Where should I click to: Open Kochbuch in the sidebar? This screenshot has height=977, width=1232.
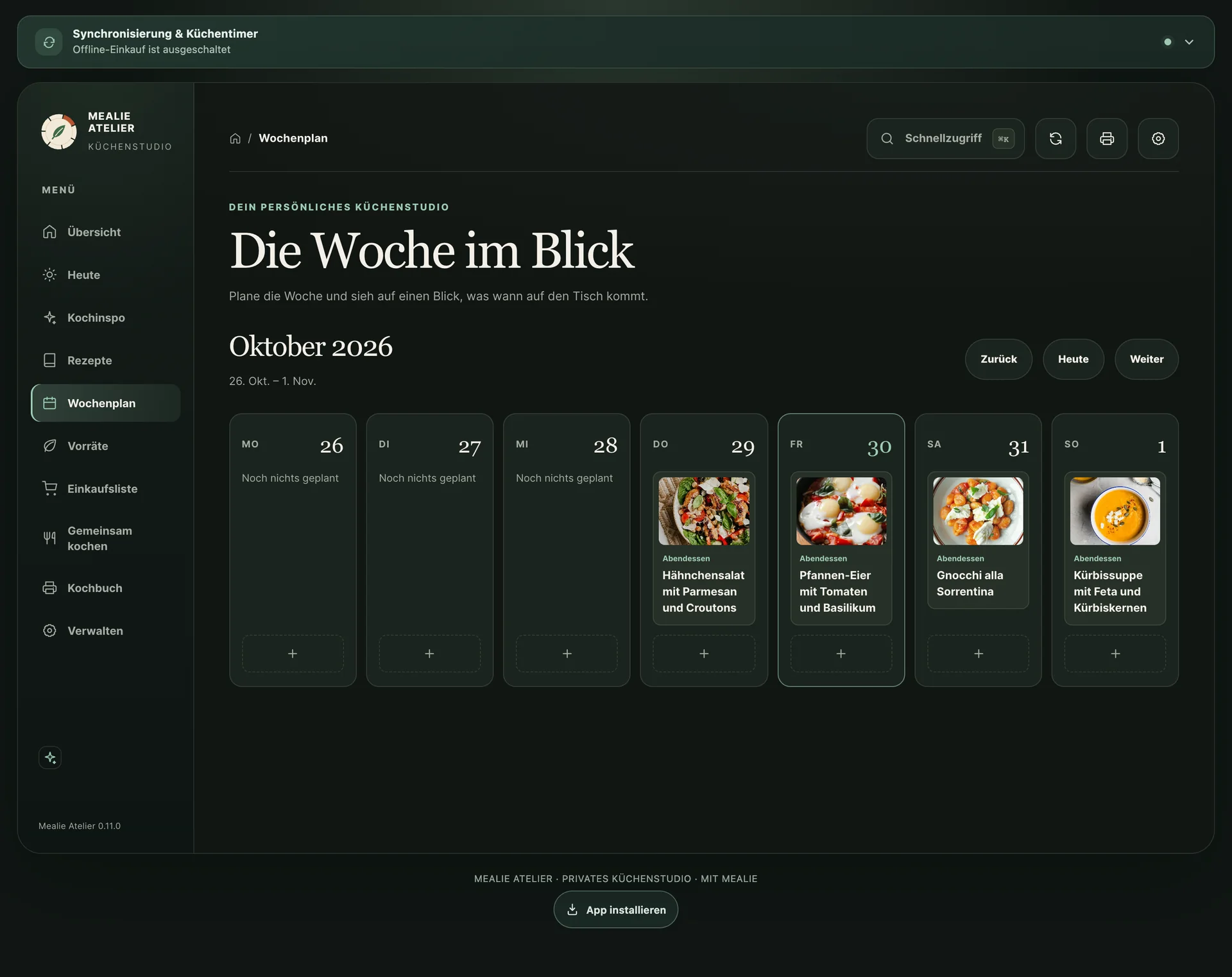[106, 588]
